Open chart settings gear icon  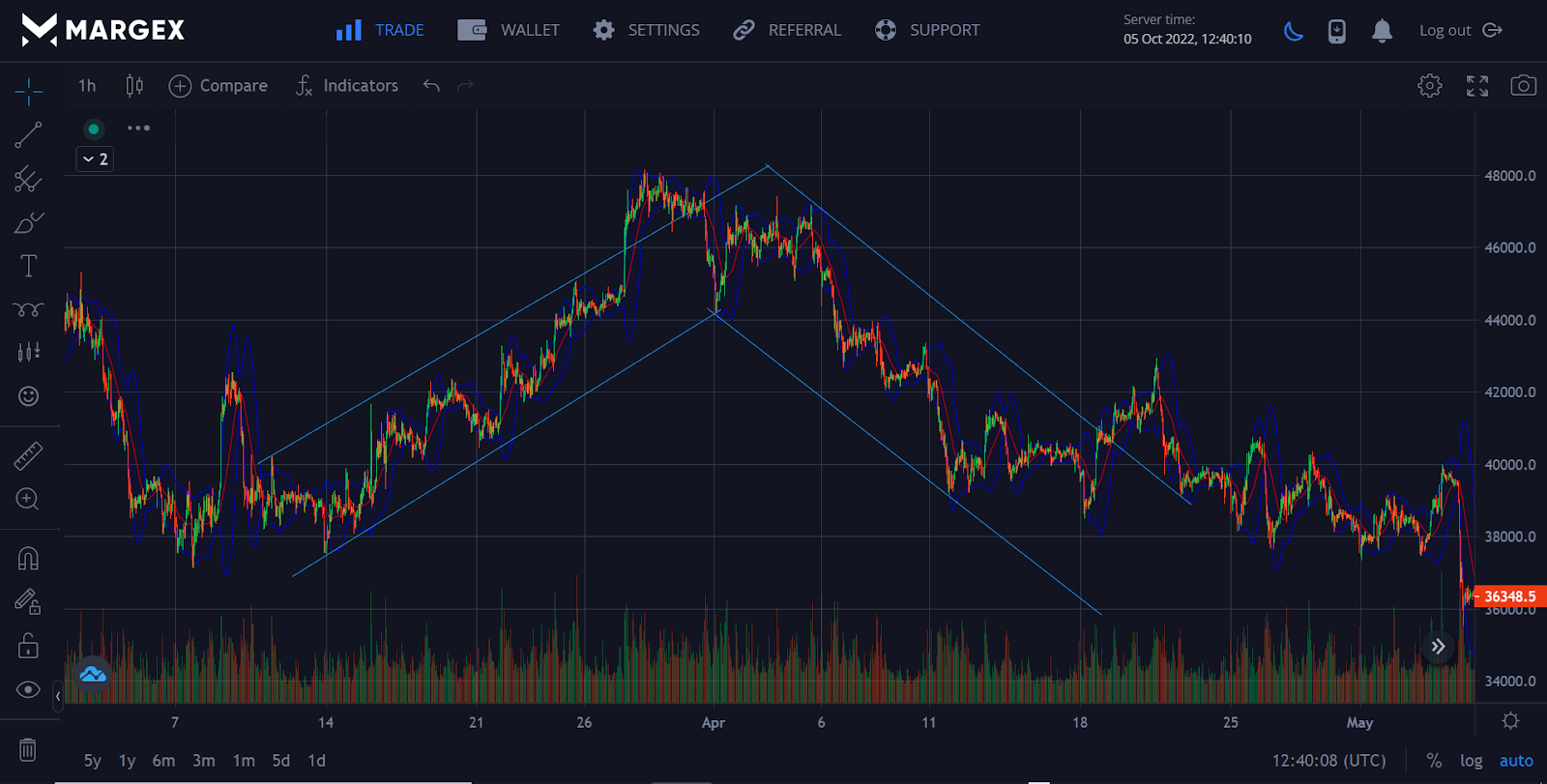(x=1429, y=86)
